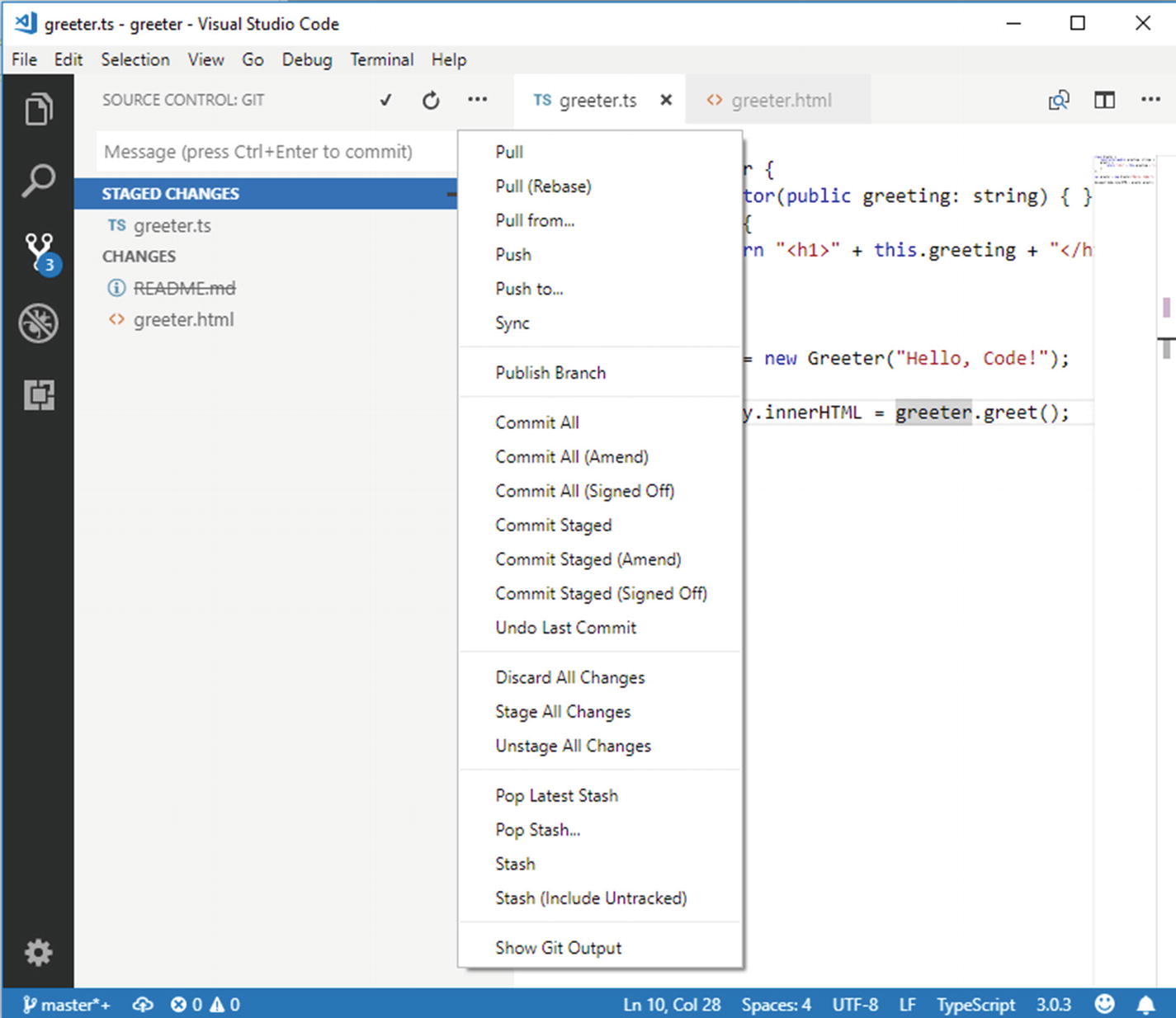The height and width of the screenshot is (1018, 1176).
Task: Open the Extensions view icon
Action: point(38,395)
